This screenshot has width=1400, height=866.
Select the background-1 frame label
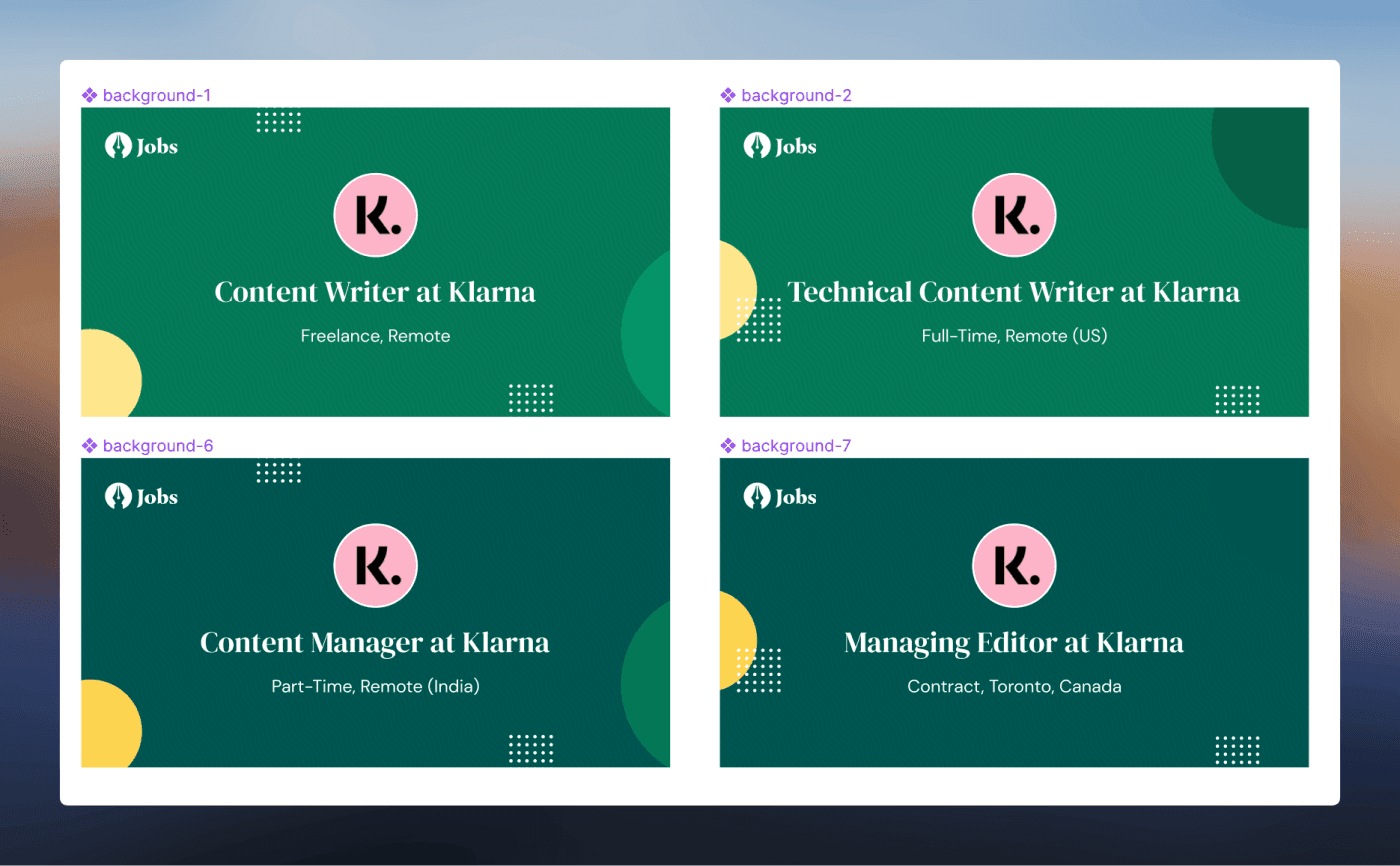click(x=156, y=96)
